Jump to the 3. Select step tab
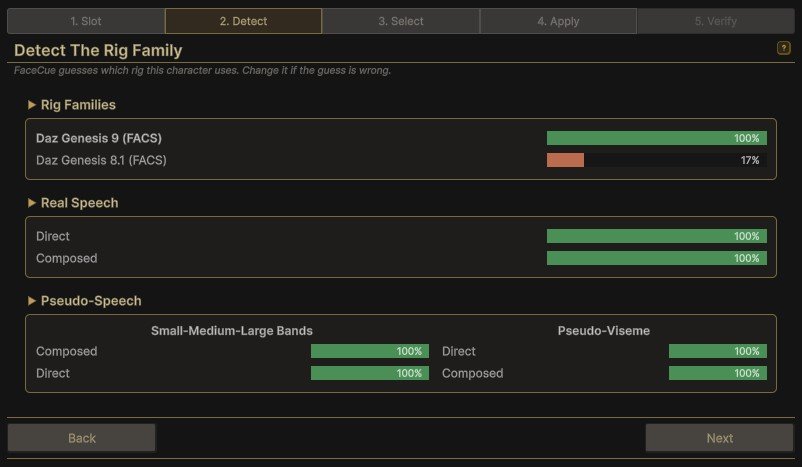 coord(401,21)
